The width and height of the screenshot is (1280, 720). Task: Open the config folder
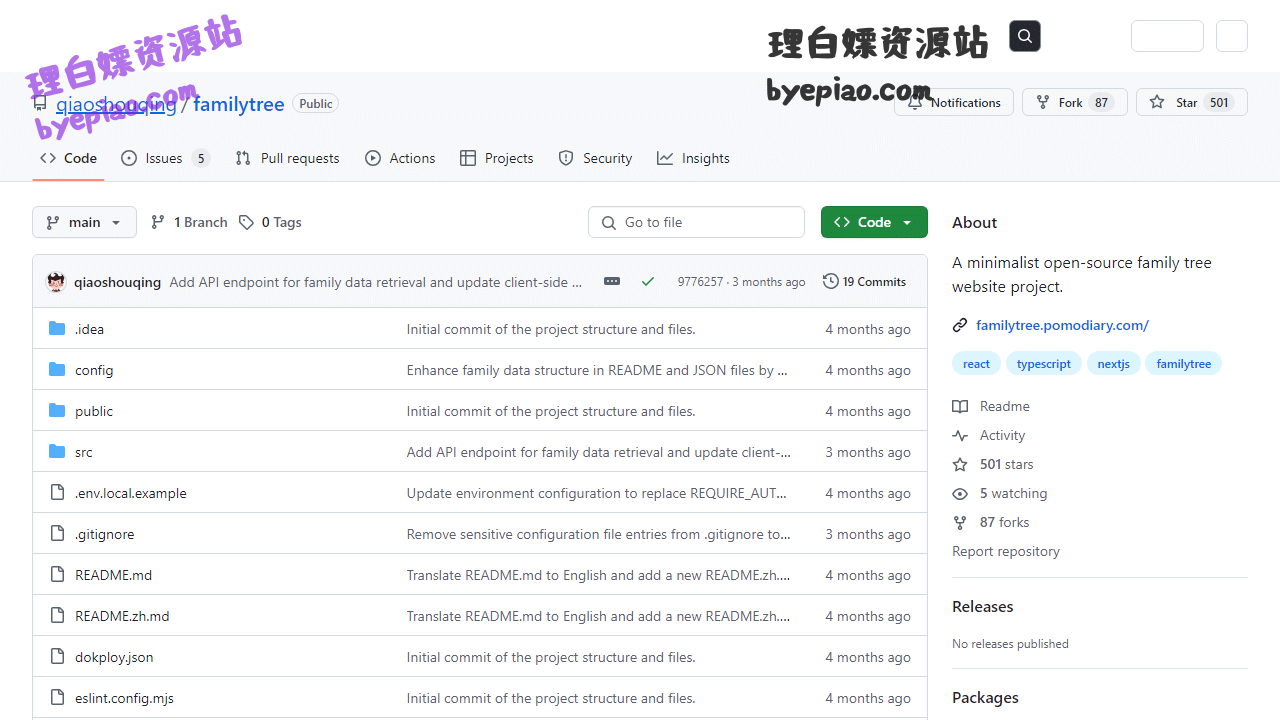[x=94, y=370]
